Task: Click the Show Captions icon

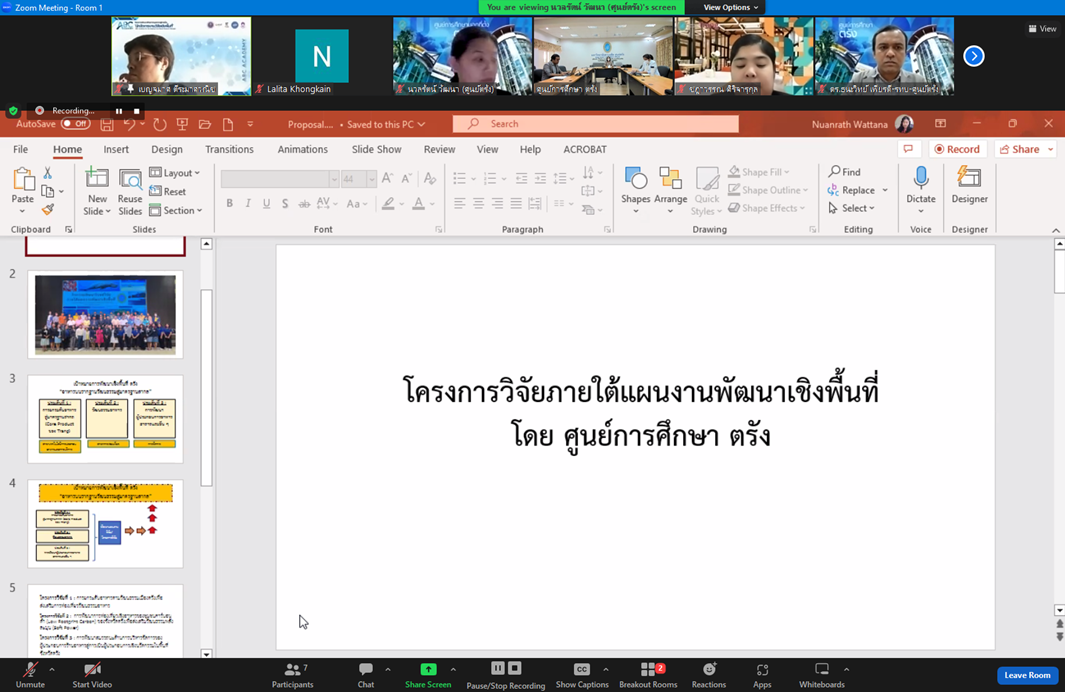Action: point(581,670)
